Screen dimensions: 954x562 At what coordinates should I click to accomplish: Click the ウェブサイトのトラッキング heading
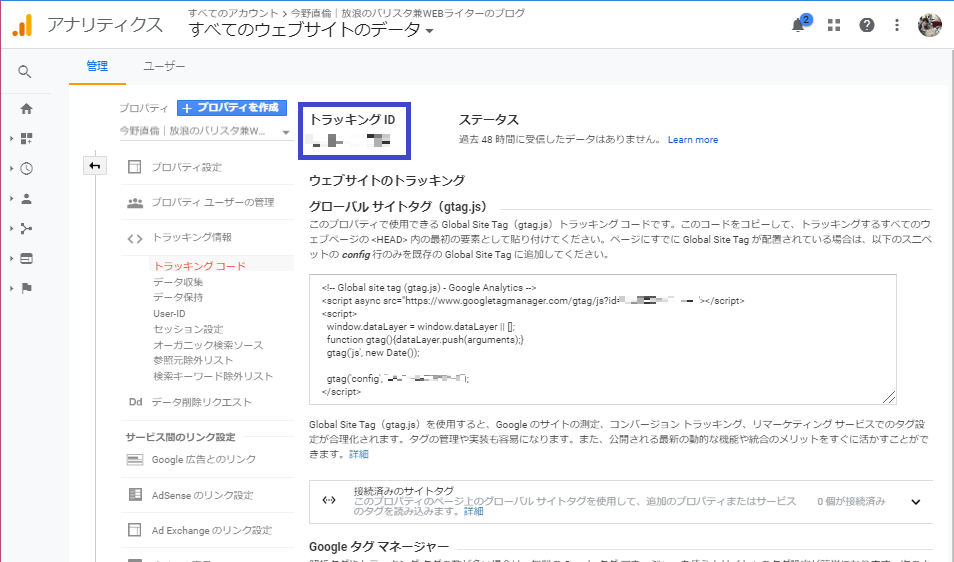(387, 180)
